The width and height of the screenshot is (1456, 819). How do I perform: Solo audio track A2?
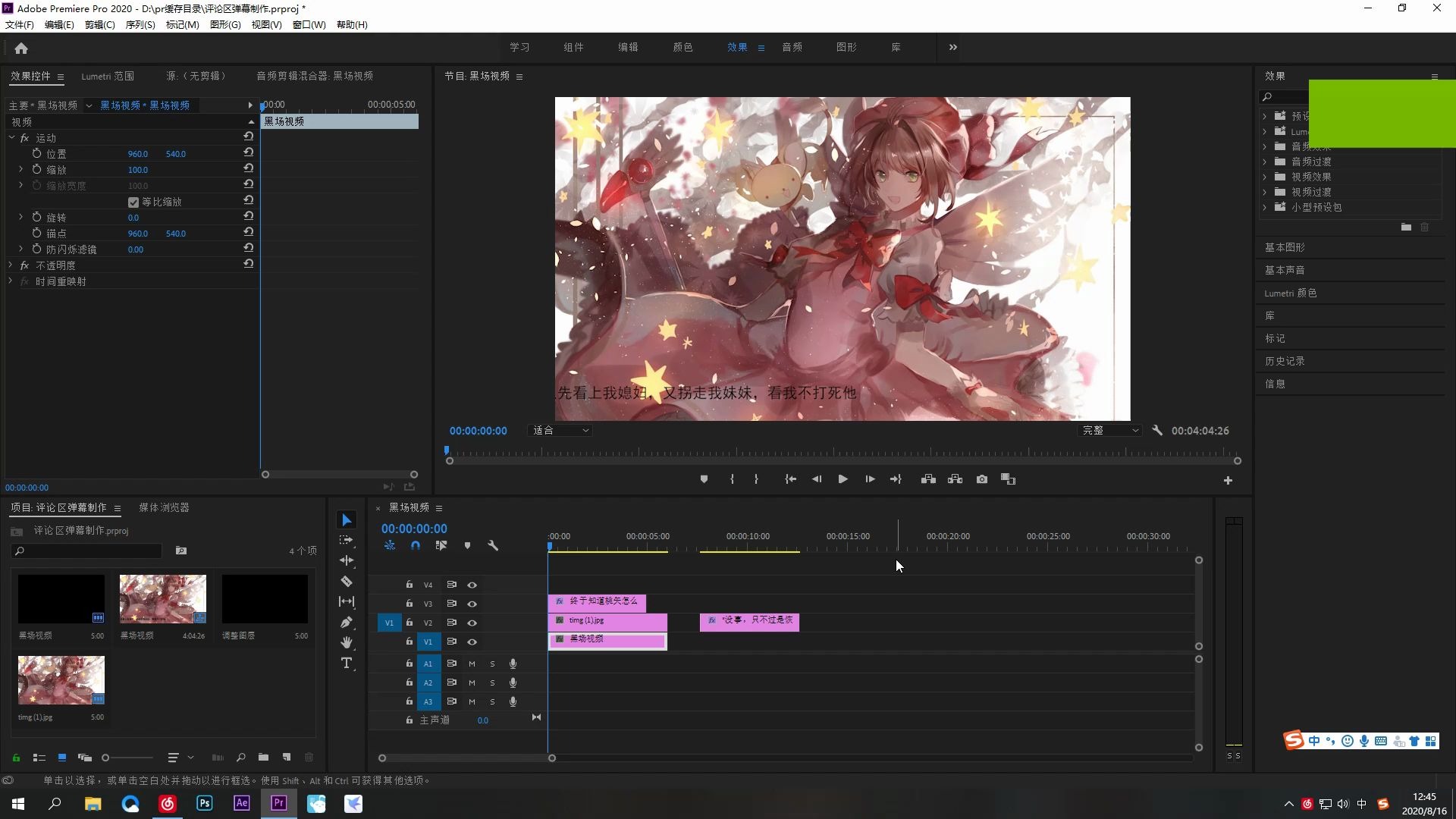click(x=492, y=682)
